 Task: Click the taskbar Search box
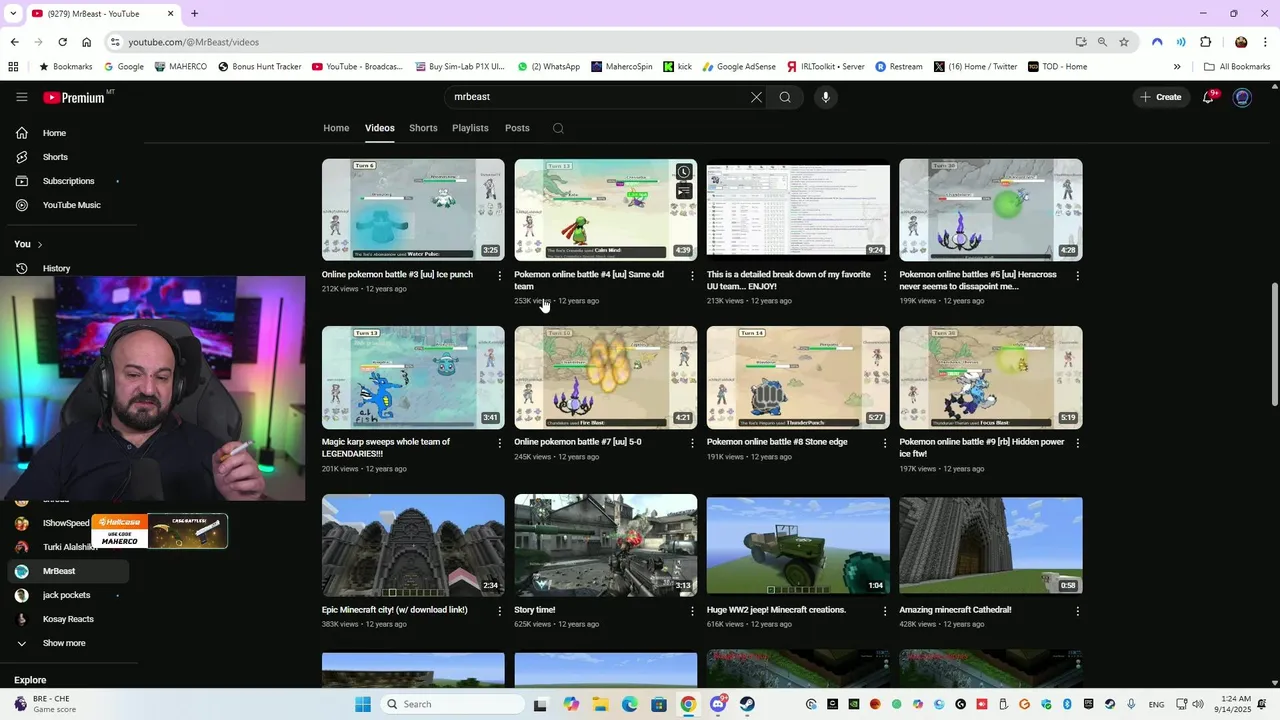[453, 704]
